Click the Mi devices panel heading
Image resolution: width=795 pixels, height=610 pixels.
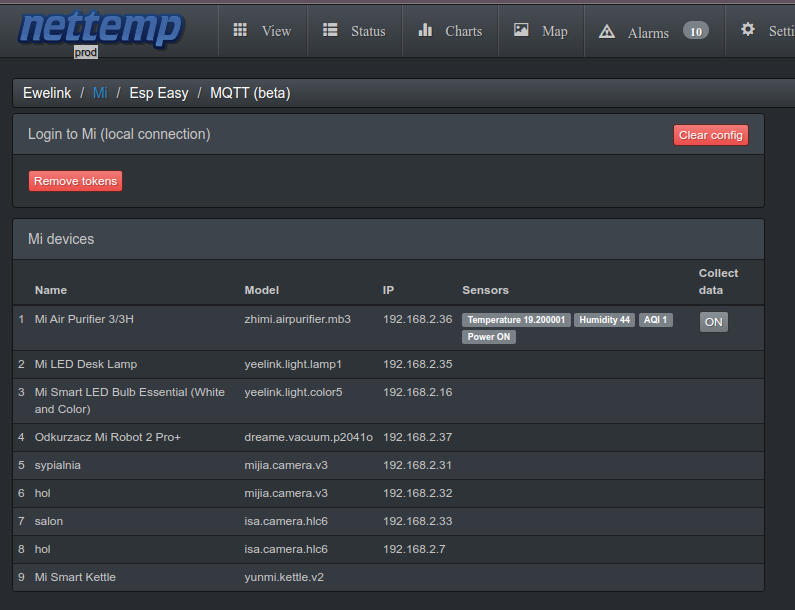tap(61, 239)
